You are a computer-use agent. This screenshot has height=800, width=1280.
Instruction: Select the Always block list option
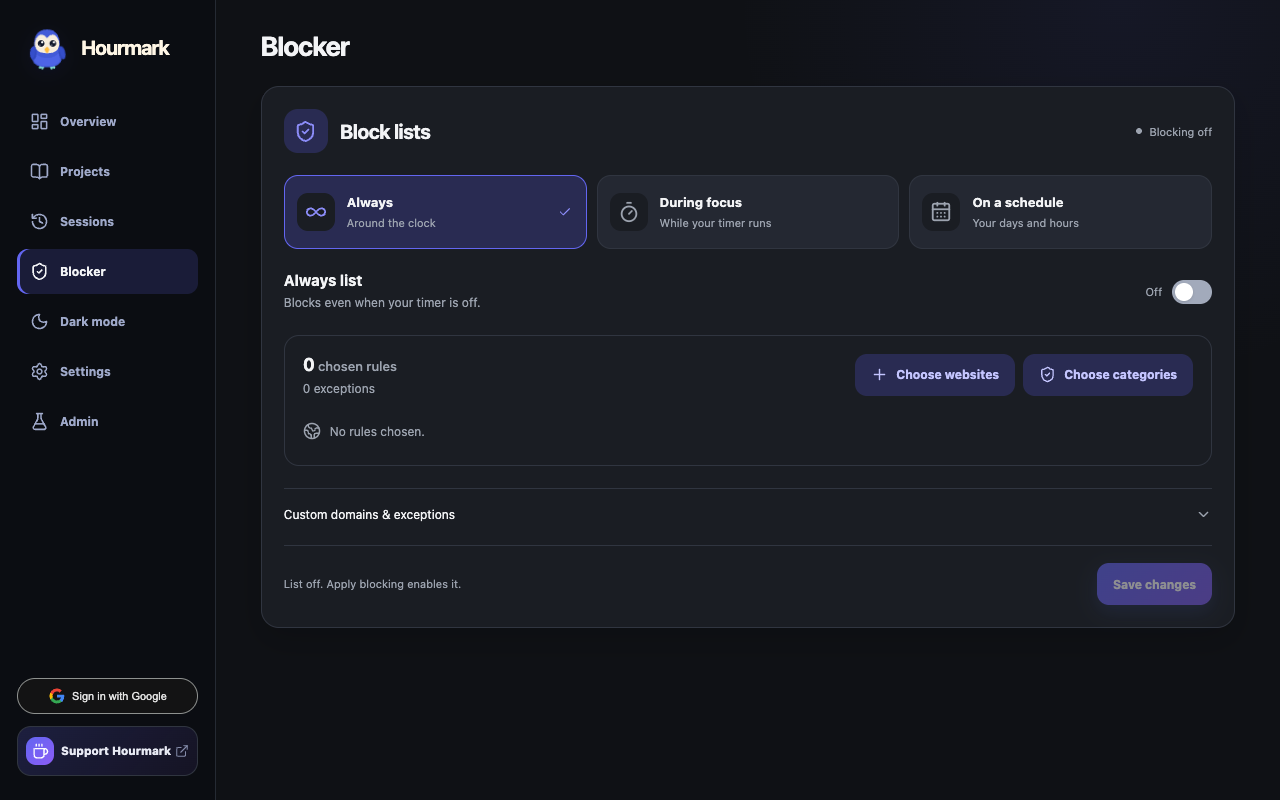click(435, 212)
